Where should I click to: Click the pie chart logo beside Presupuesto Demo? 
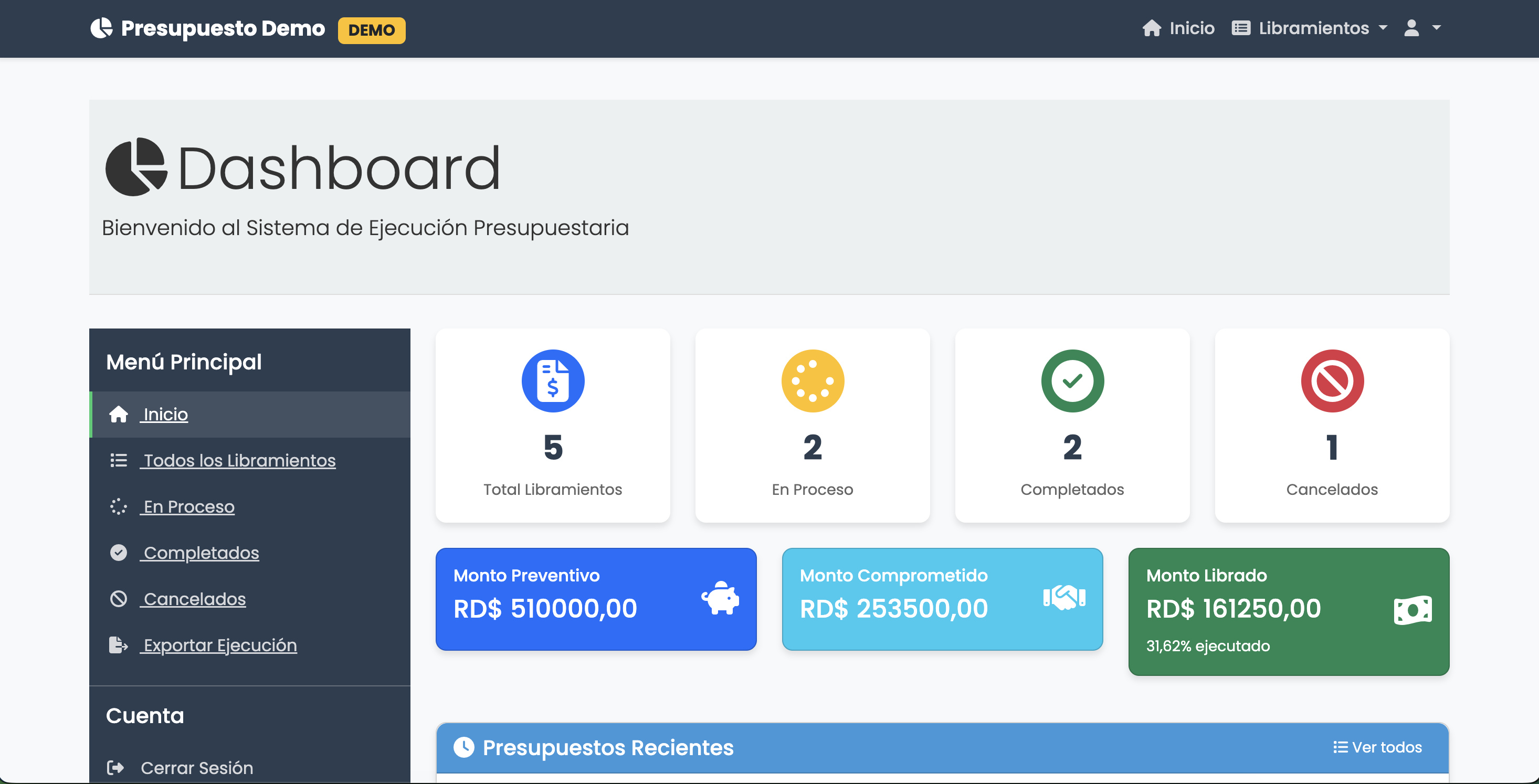click(101, 28)
